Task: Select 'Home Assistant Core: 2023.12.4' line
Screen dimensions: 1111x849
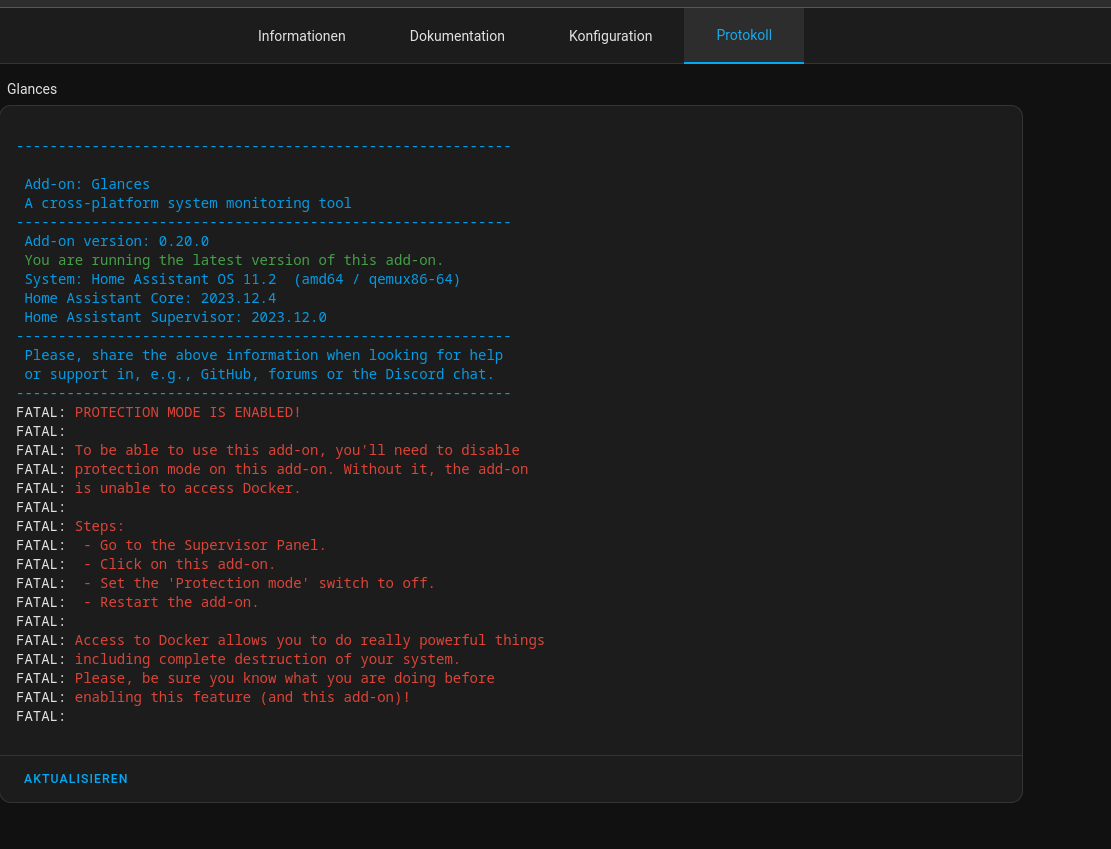Action: pyautogui.click(x=150, y=298)
